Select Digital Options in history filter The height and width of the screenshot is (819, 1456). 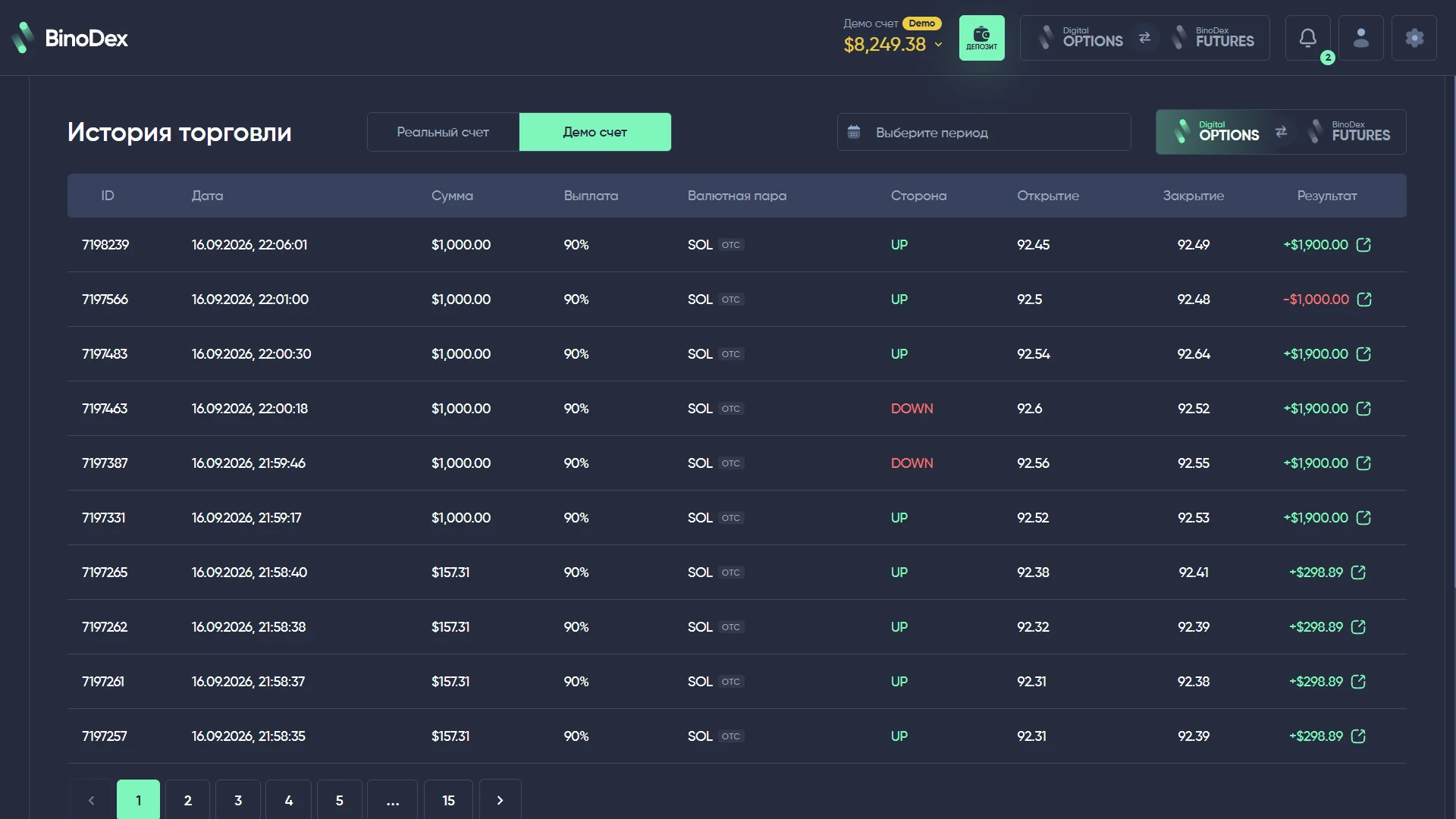(x=1216, y=132)
